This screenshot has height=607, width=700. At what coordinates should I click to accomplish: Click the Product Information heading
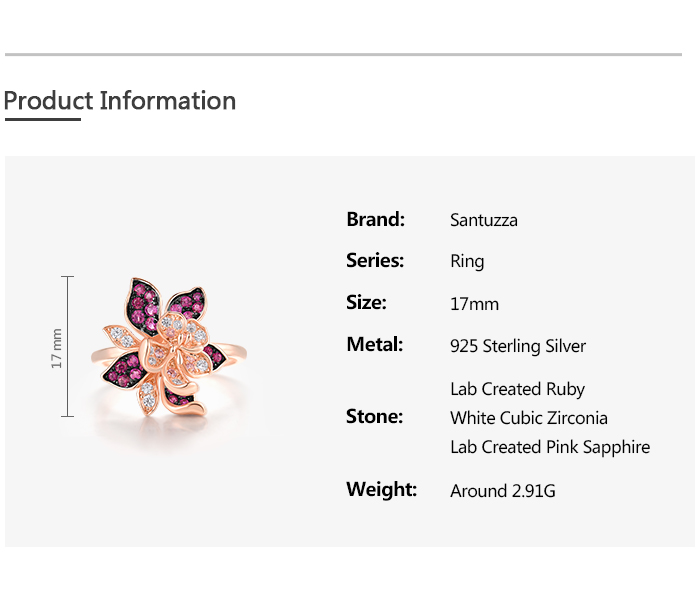(120, 101)
